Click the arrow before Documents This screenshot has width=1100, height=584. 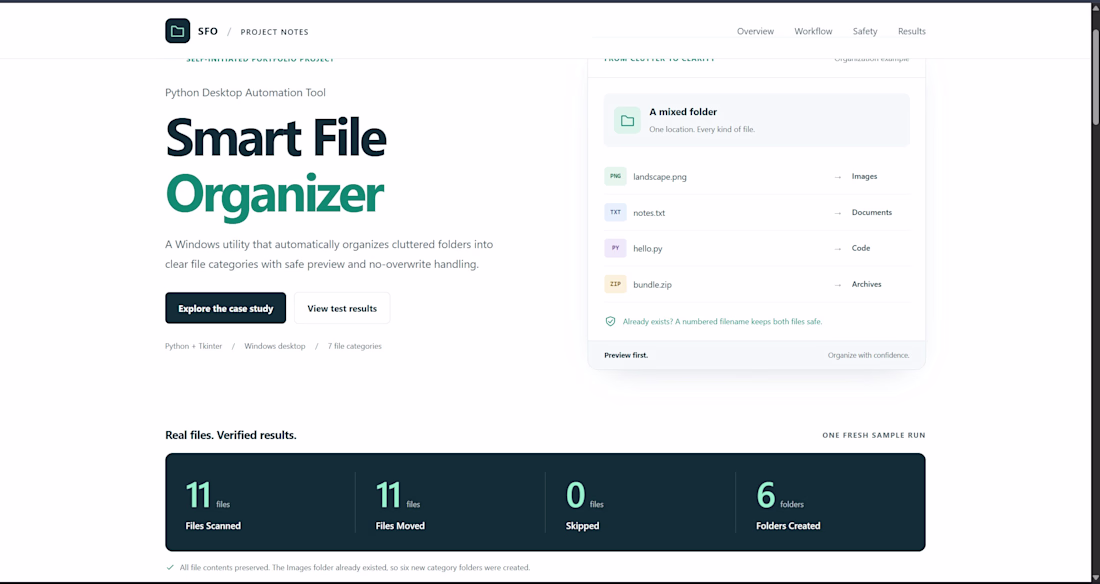pos(838,213)
